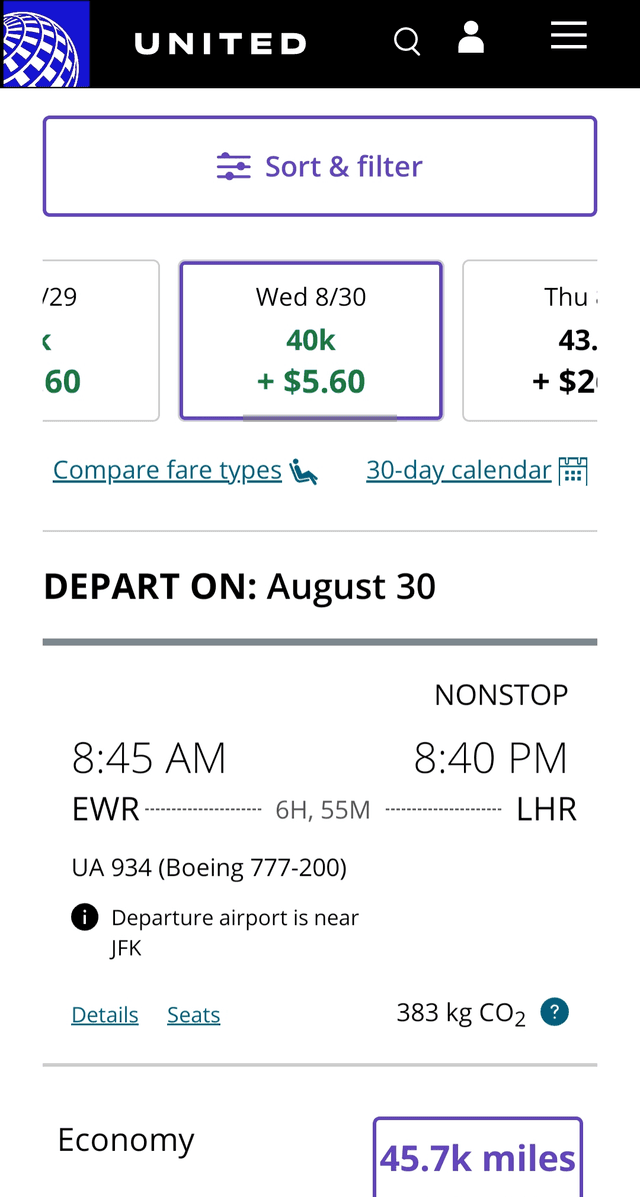This screenshot has width=640, height=1197.
Task: Click the gray date carousel scroll bar
Action: (x=320, y=418)
